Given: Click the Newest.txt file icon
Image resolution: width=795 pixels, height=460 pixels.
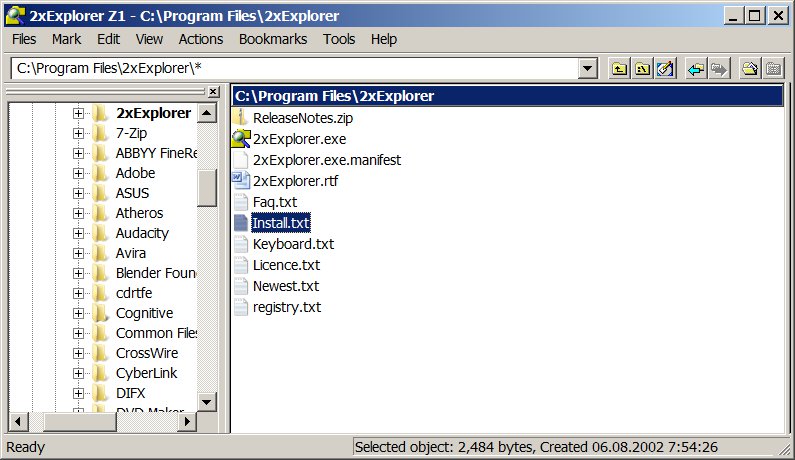Looking at the screenshot, I should [x=241, y=286].
